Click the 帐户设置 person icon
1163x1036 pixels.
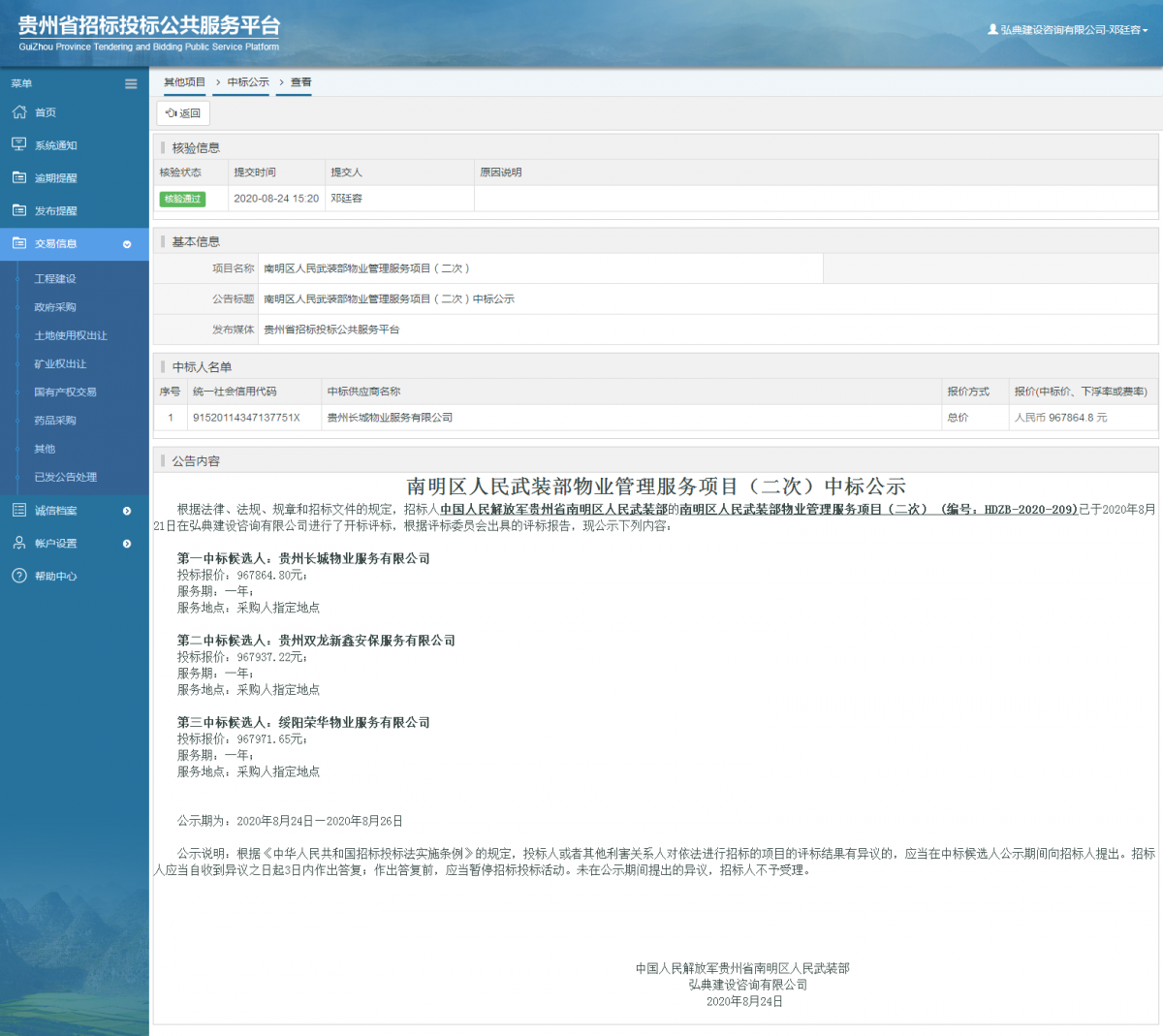tap(19, 543)
